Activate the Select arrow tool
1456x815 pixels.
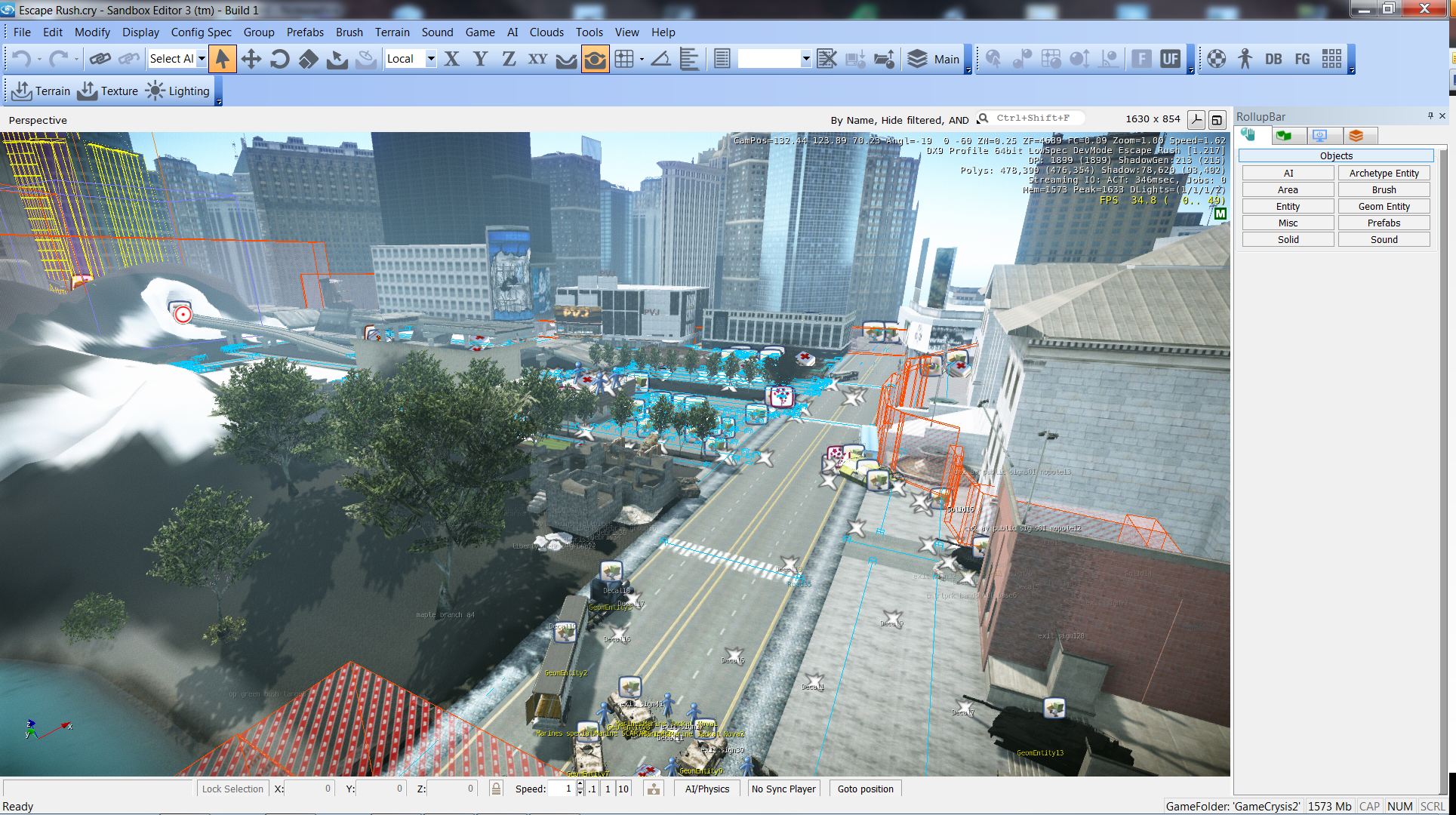point(222,59)
